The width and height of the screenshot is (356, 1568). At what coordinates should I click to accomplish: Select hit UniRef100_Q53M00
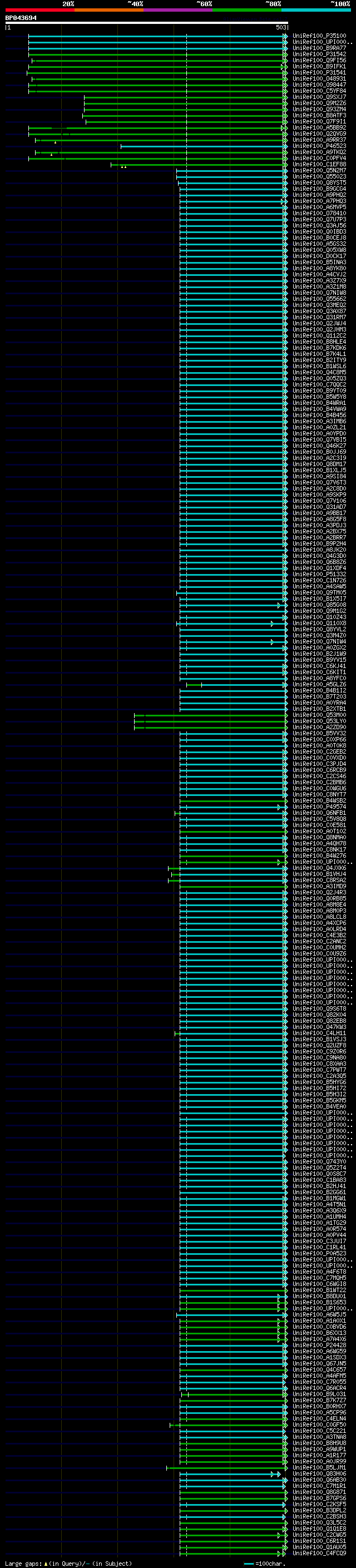[x=319, y=715]
